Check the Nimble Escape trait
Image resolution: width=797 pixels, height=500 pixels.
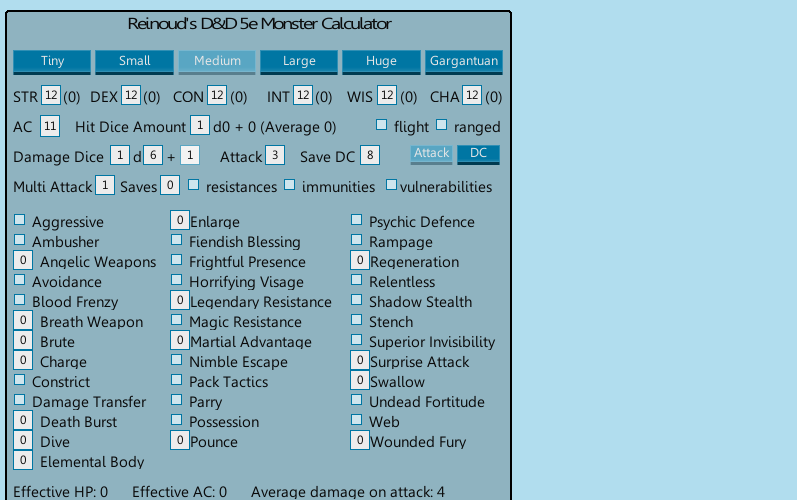[176, 360]
